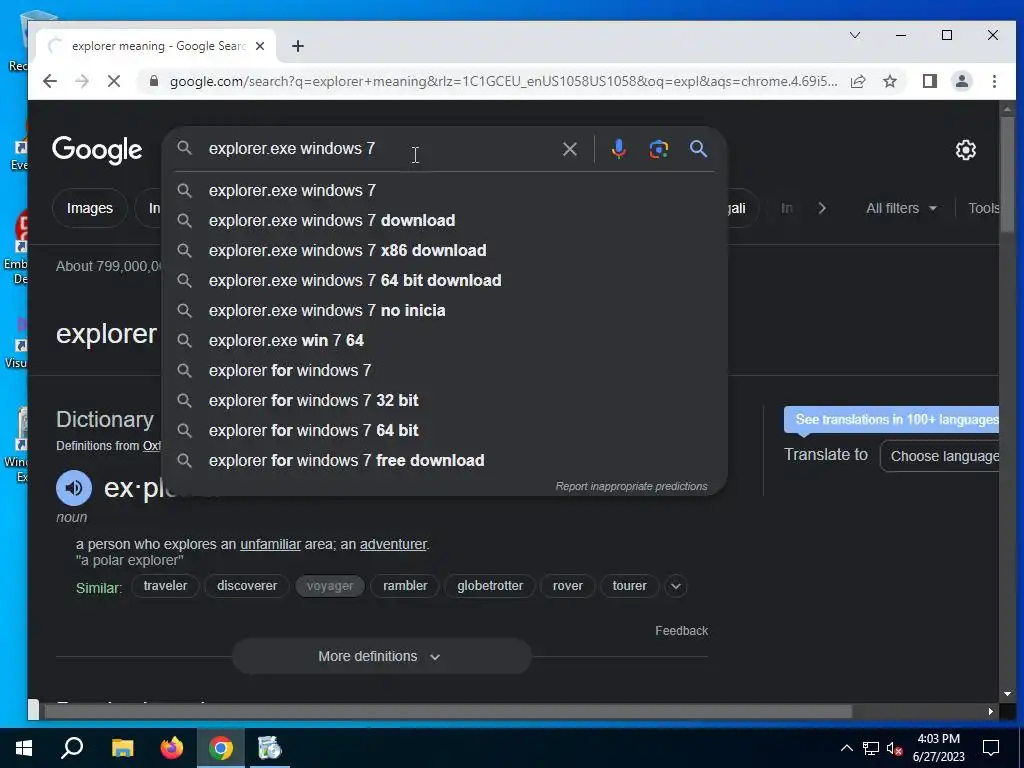Image resolution: width=1024 pixels, height=768 pixels.
Task: Open the muted volume tray icon
Action: coord(894,748)
